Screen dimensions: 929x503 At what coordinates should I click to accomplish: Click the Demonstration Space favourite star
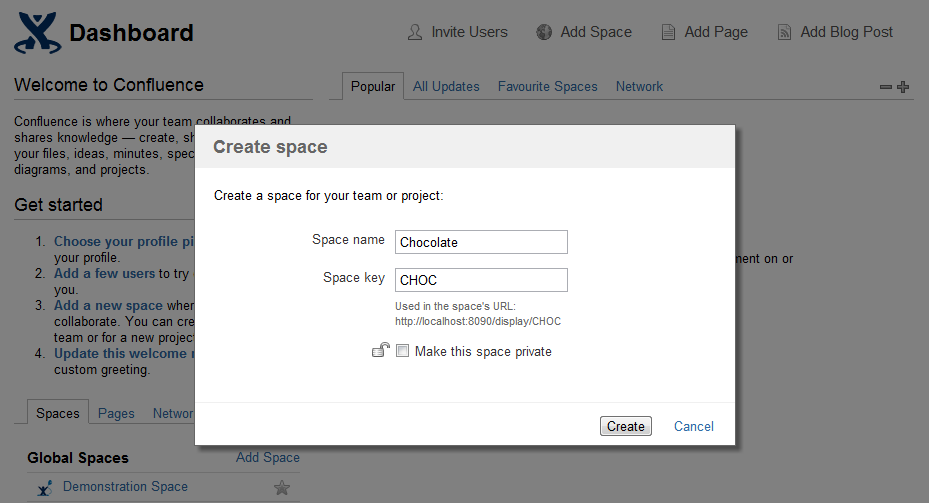coord(282,488)
